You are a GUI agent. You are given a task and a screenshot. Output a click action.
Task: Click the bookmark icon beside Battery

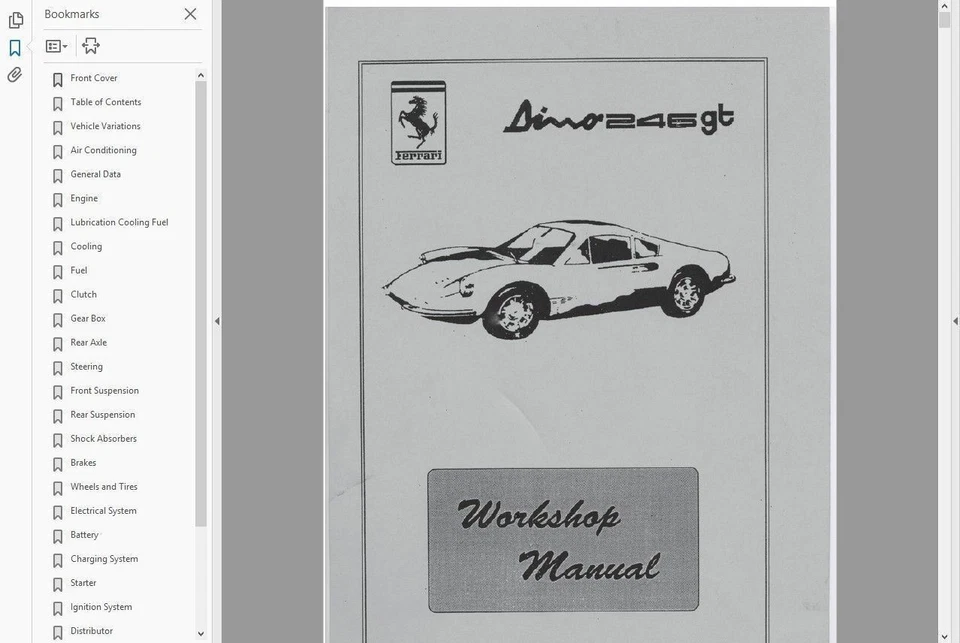click(57, 535)
